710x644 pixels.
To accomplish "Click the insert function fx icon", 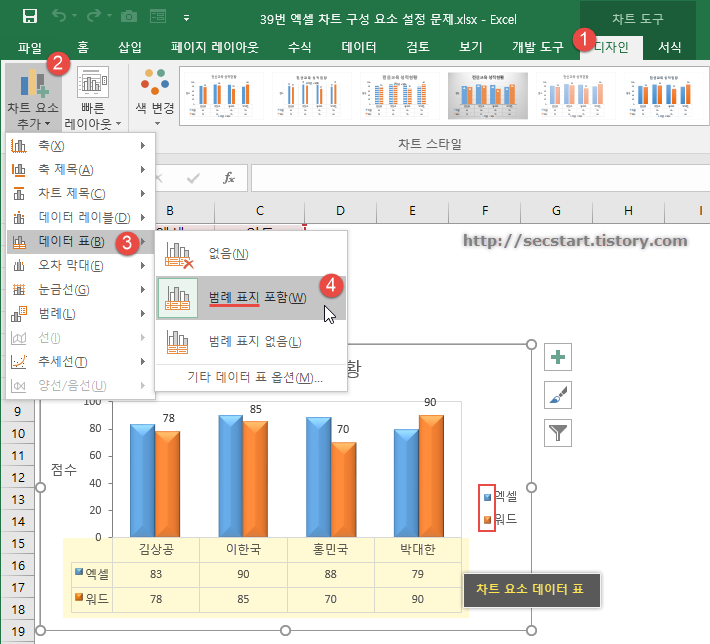I will click(229, 178).
